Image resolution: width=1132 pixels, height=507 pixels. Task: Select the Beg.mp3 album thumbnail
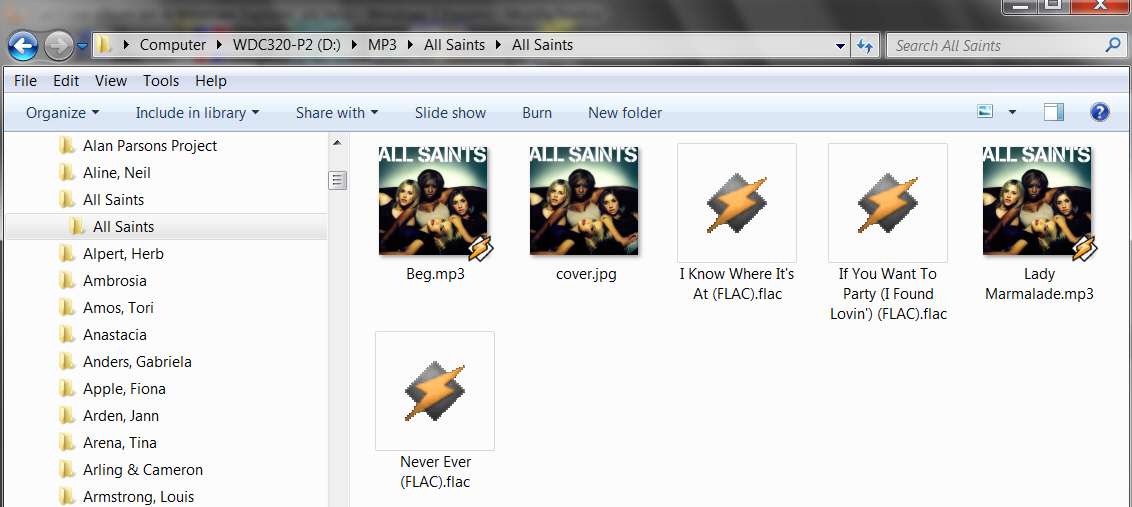pos(435,202)
